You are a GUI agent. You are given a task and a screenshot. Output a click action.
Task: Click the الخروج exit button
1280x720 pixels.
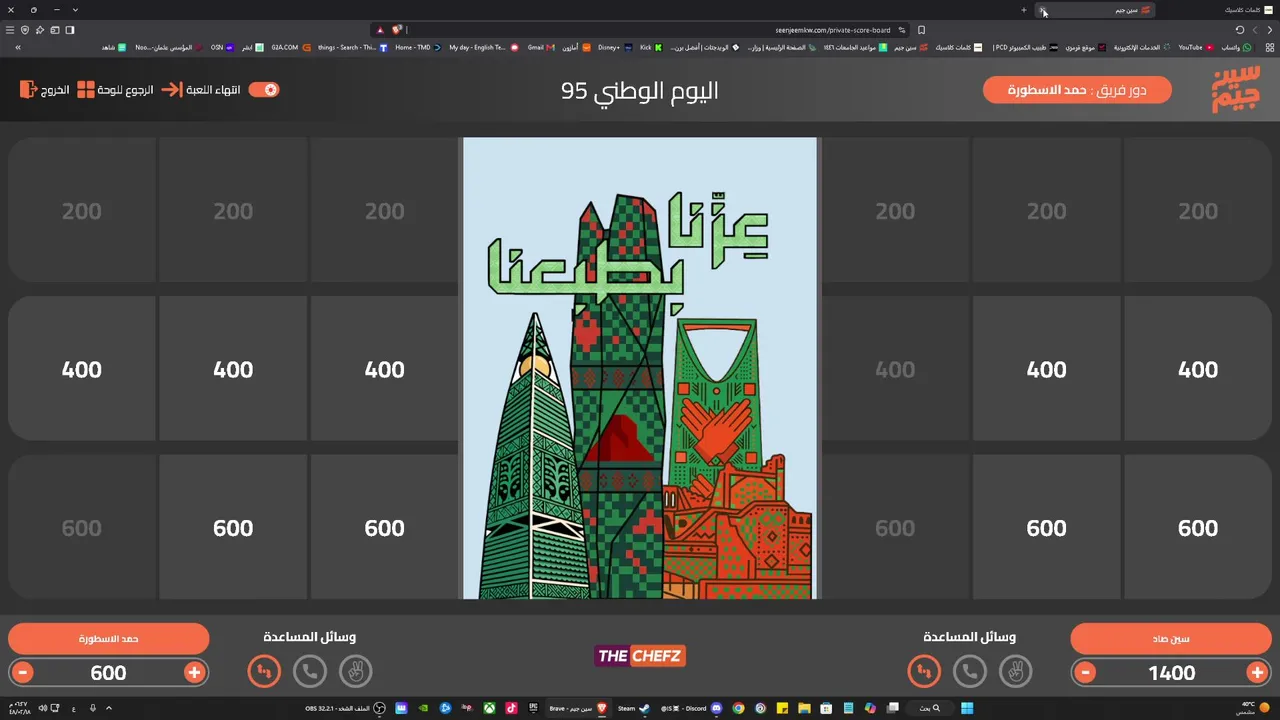(x=45, y=90)
